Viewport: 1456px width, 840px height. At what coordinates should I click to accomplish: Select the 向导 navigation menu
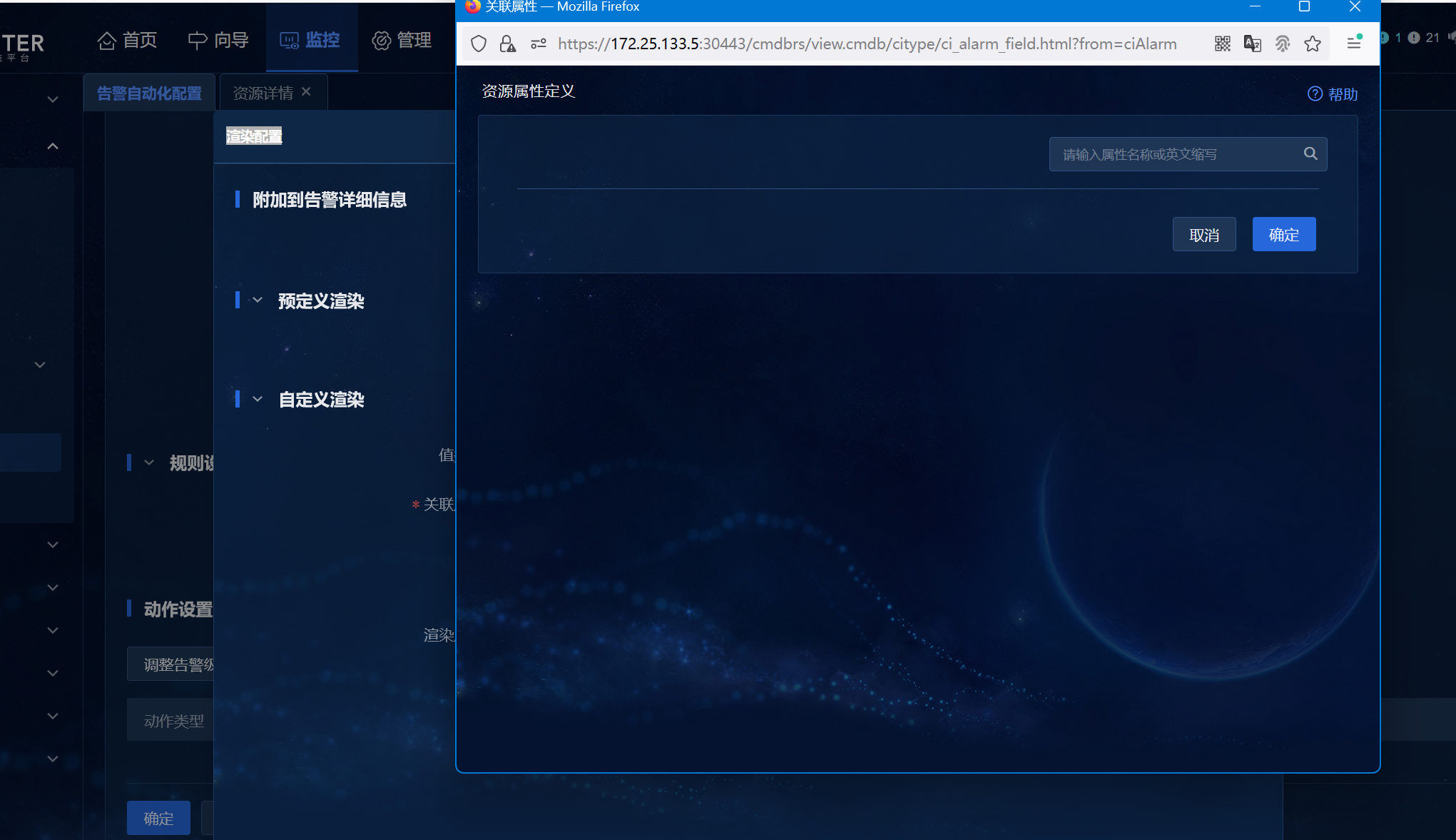point(218,40)
